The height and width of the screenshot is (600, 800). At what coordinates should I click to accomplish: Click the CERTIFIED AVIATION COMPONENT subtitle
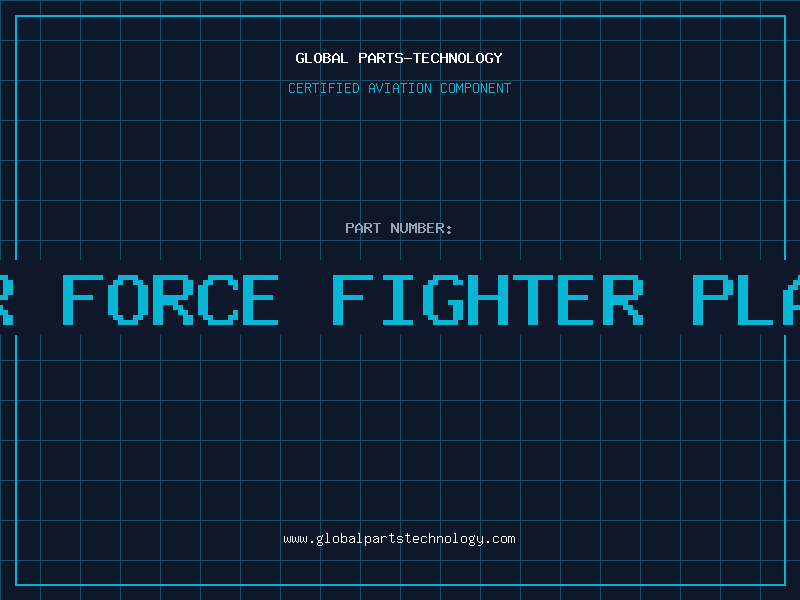(x=399, y=88)
